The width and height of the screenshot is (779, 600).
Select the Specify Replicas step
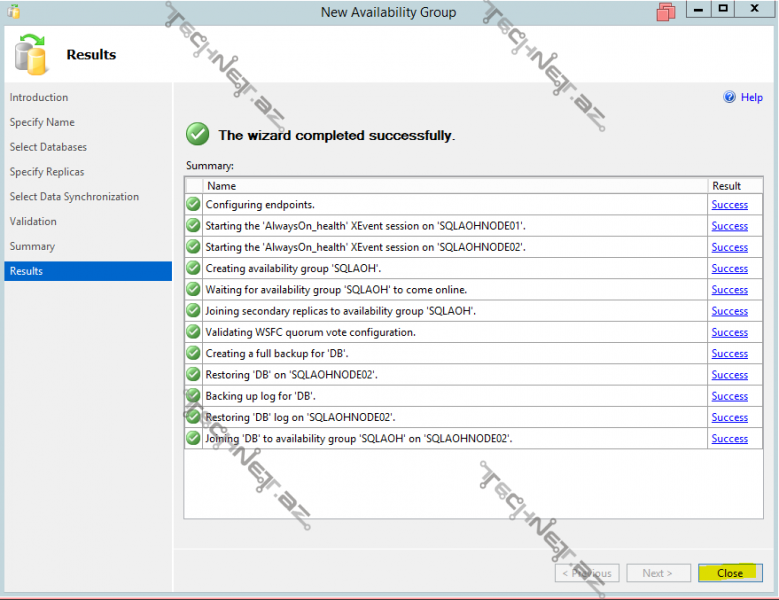pyautogui.click(x=47, y=172)
